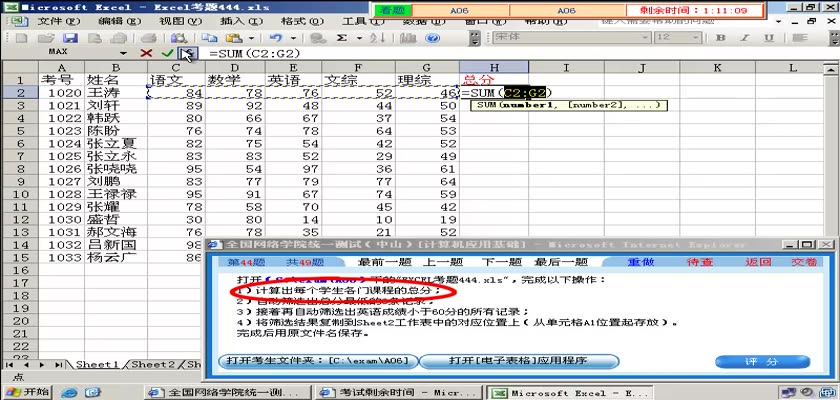Submit exam with 交卷
This screenshot has height=400, width=840.
tap(804, 262)
